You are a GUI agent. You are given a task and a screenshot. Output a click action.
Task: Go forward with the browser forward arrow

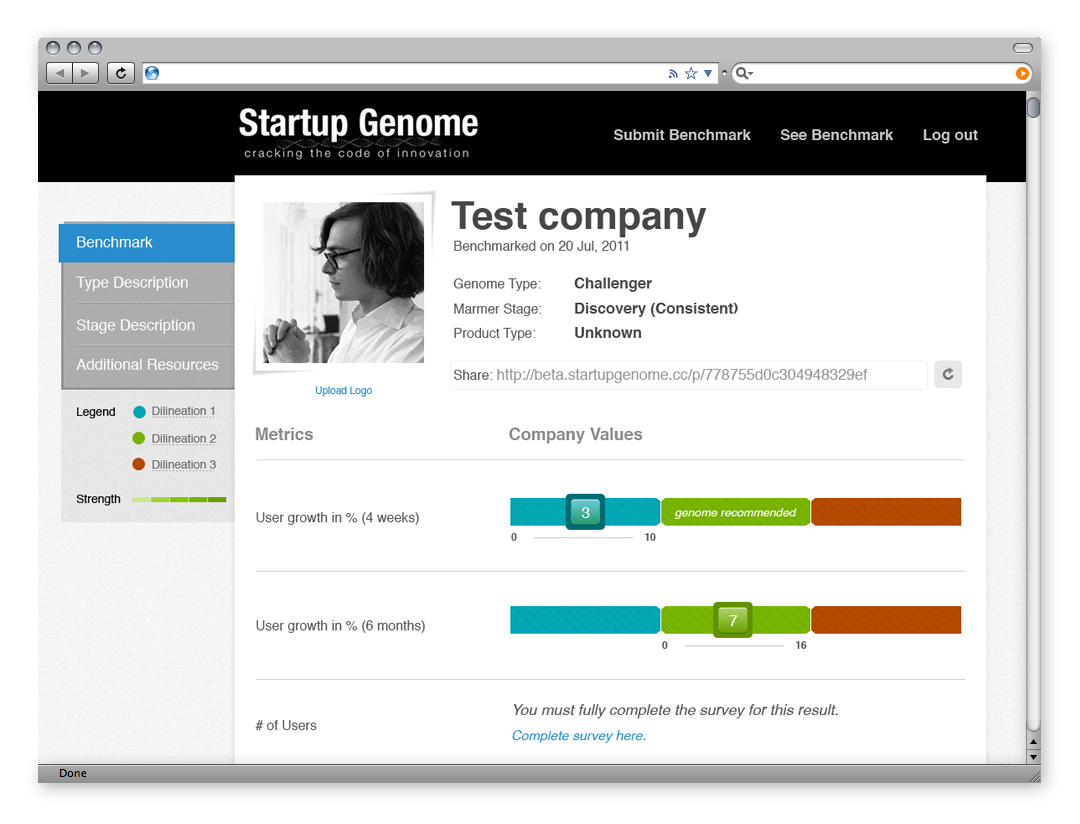click(x=85, y=73)
